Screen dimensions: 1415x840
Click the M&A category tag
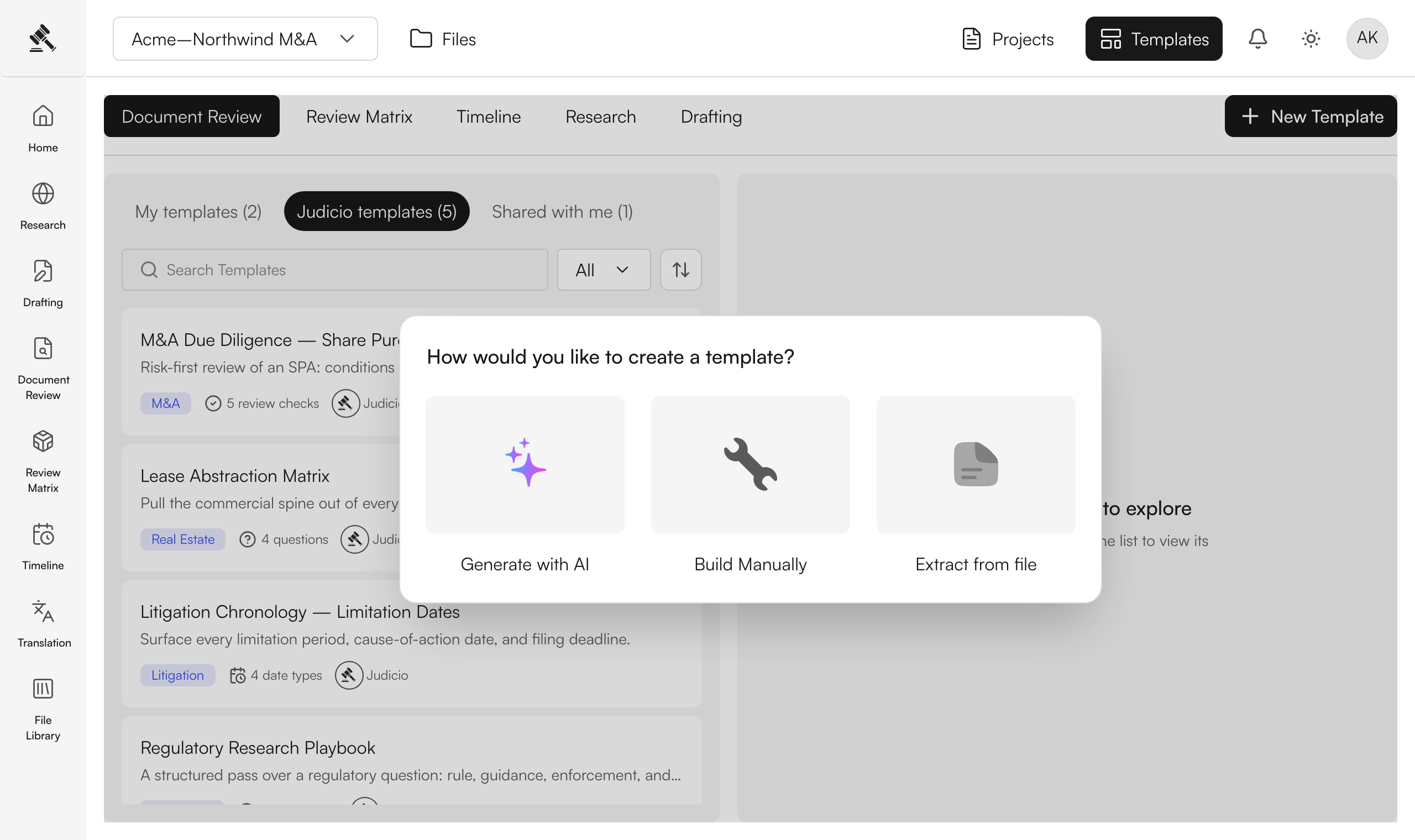pos(165,403)
